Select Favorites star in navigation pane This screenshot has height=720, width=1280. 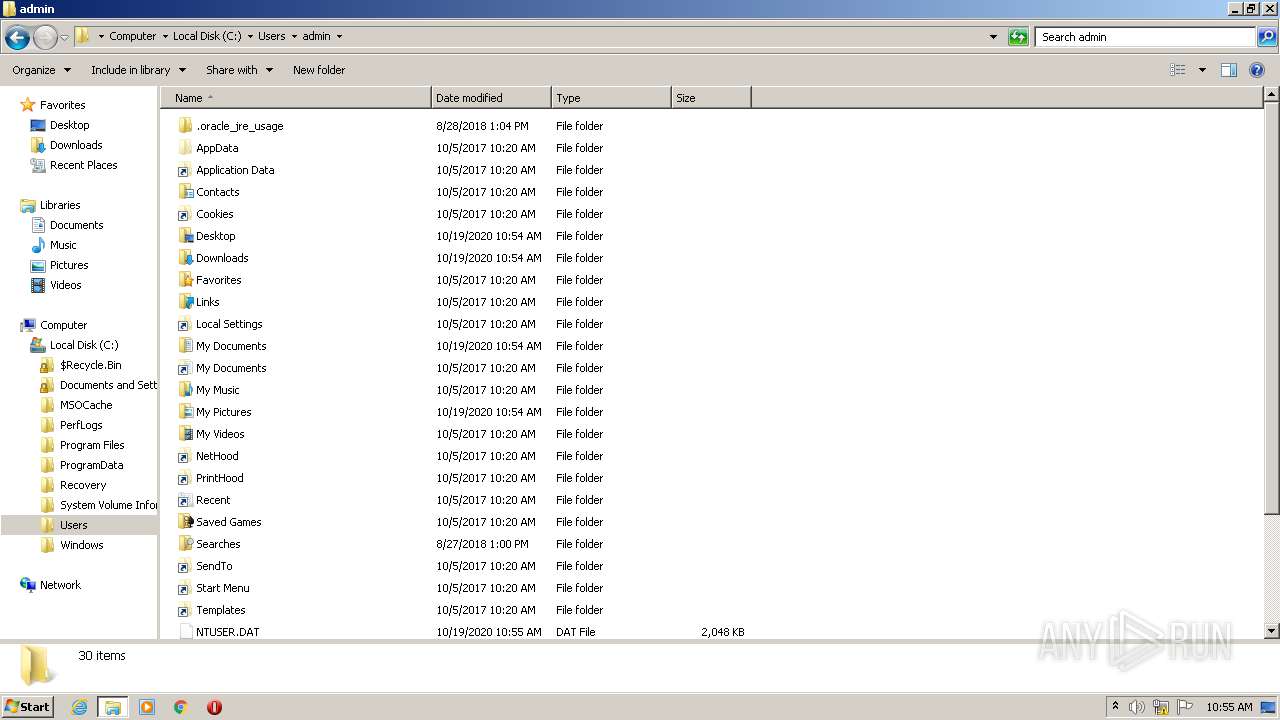click(x=28, y=105)
